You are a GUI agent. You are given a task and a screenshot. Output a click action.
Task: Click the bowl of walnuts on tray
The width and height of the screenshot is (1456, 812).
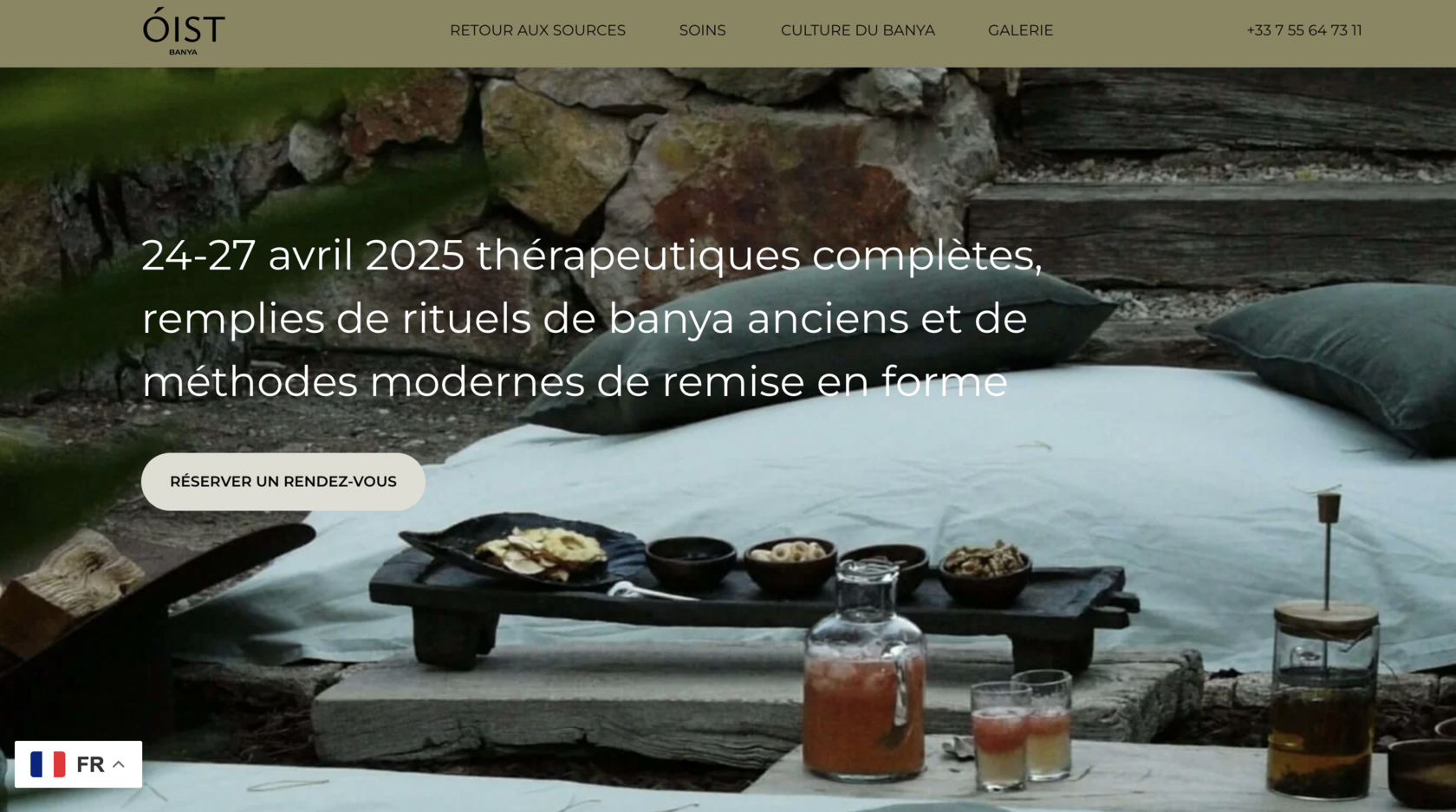click(x=985, y=573)
